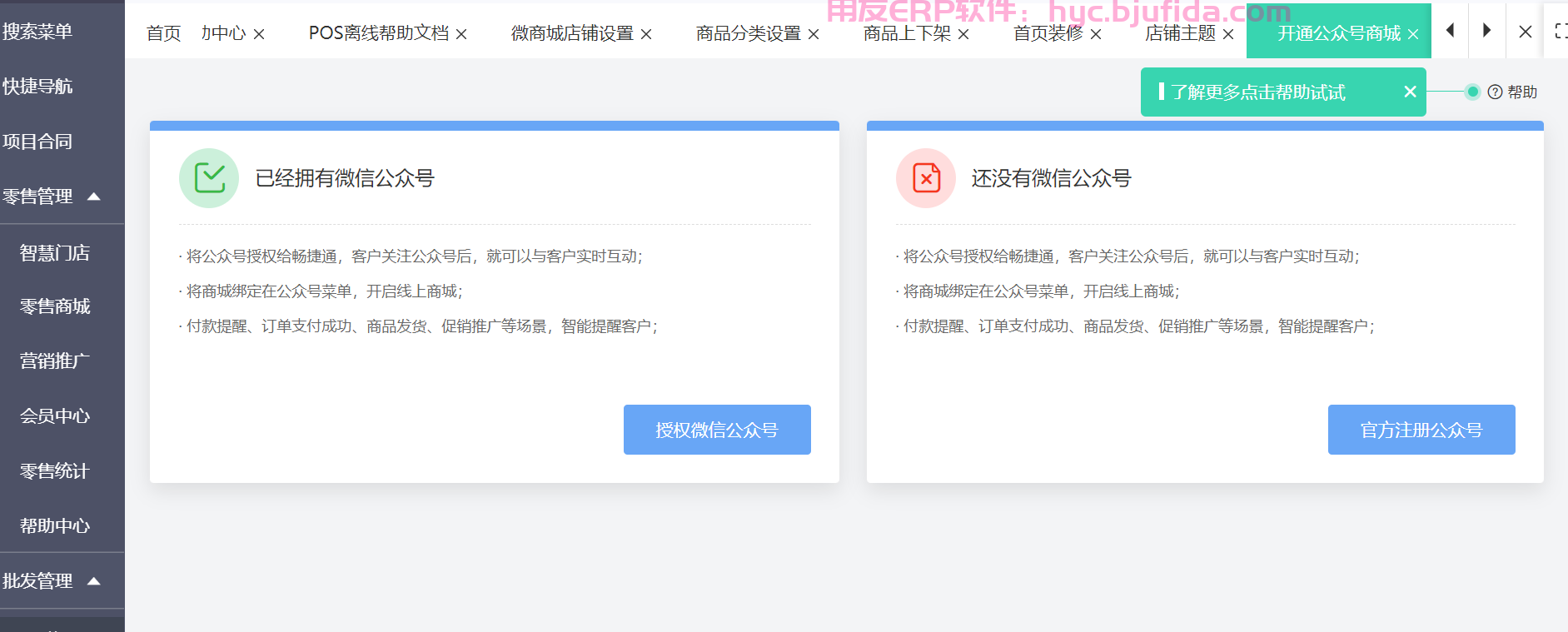This screenshot has width=1568, height=632.
Task: Open 帮助中心 submenu item
Action: (55, 526)
